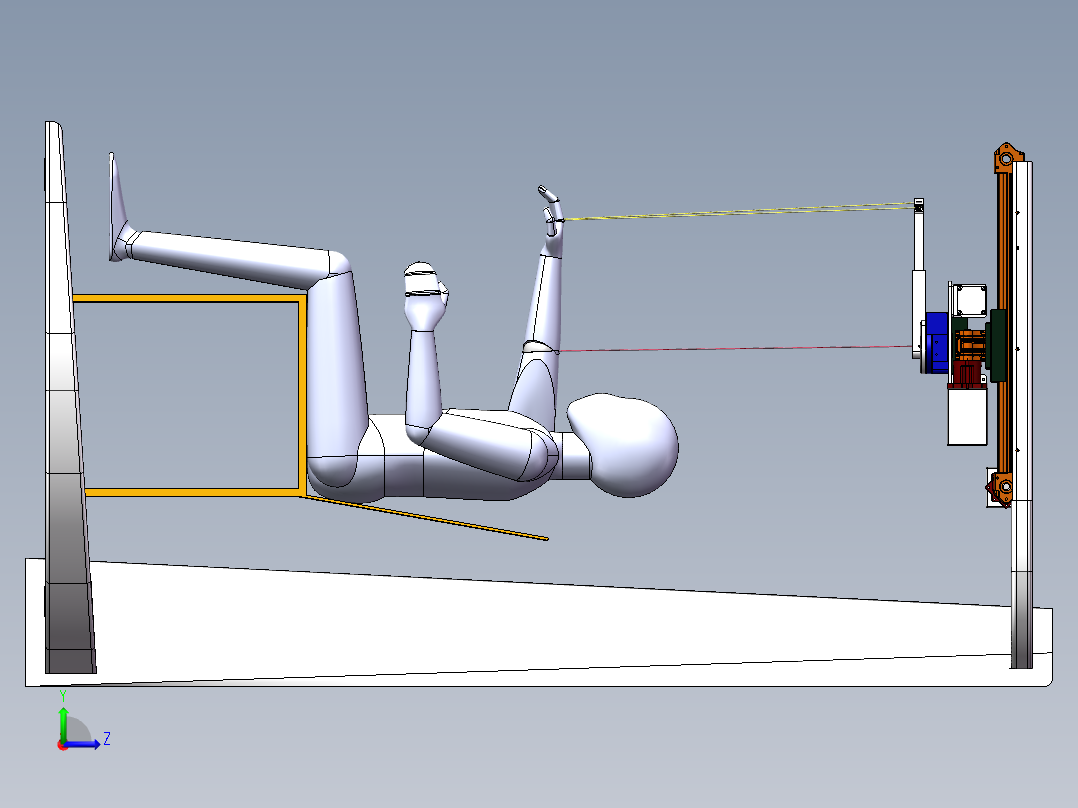This screenshot has width=1078, height=808.
Task: Select the dark green carriage plate
Action: 997,345
